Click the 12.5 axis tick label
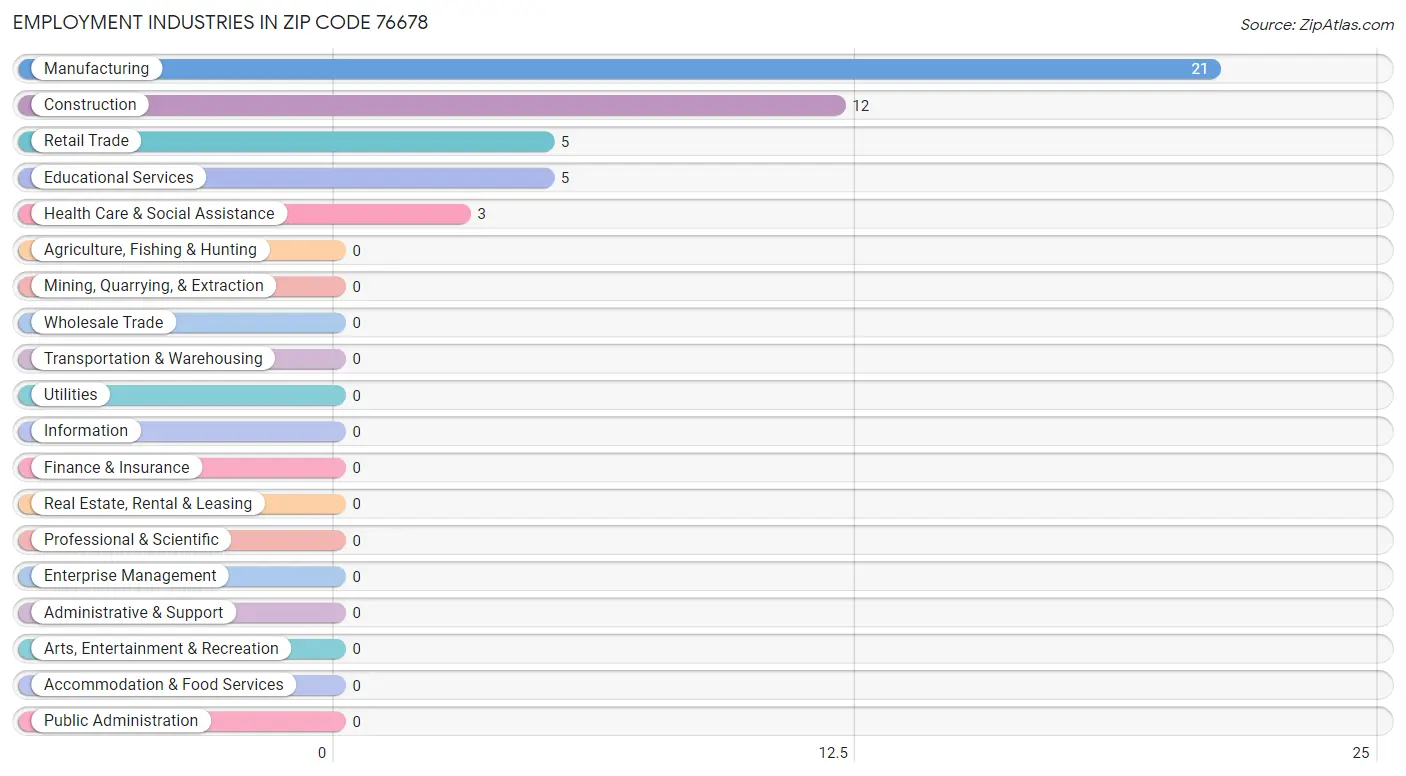This screenshot has height=776, width=1406. (x=833, y=753)
